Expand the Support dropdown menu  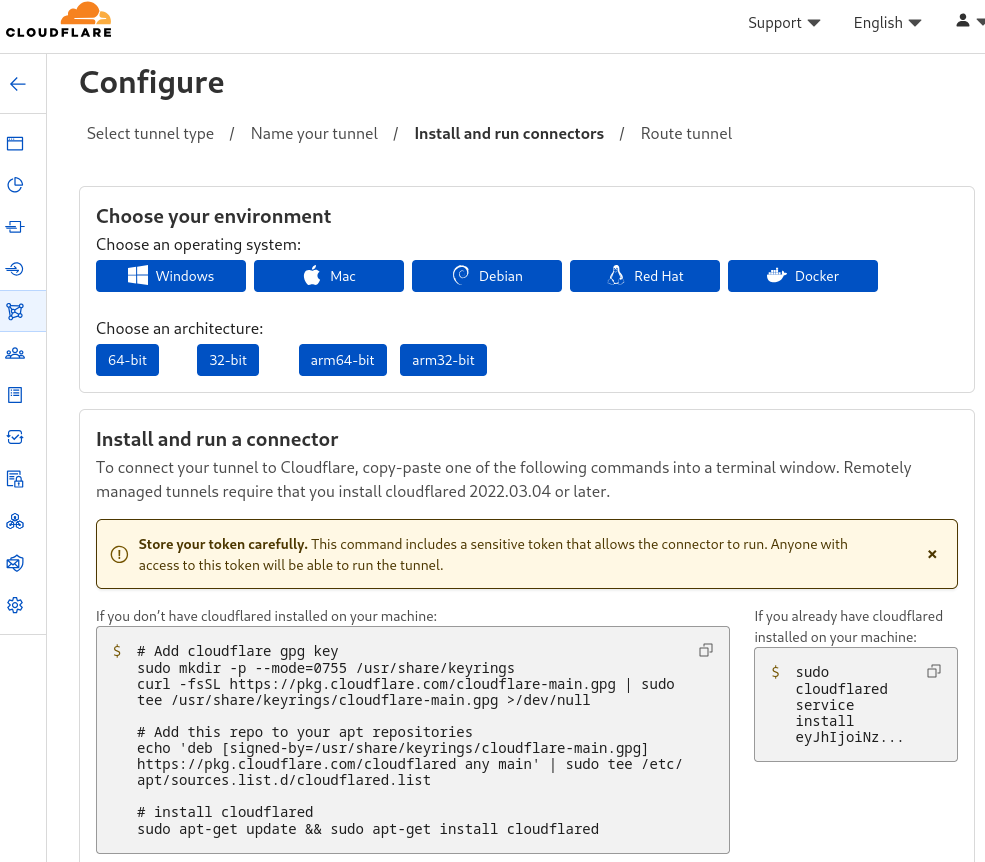coord(784,23)
